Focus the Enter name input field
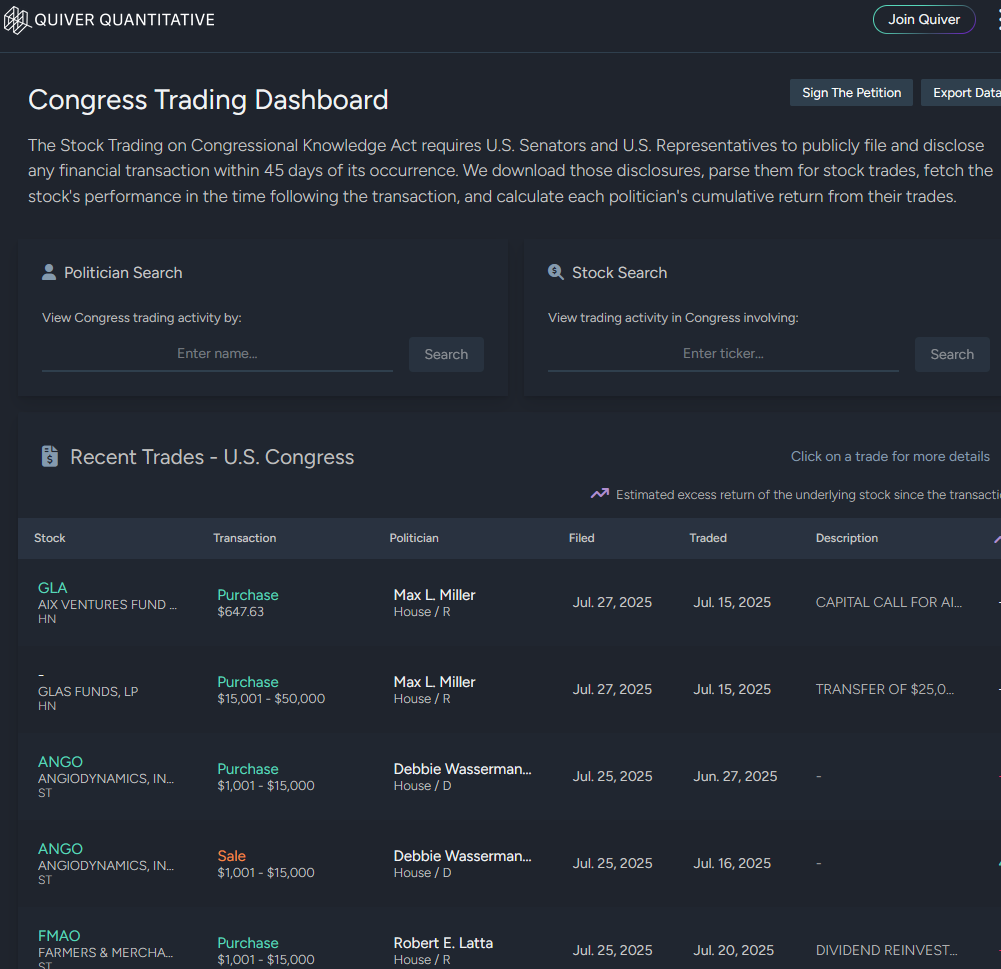This screenshot has width=1001, height=969. click(217, 354)
